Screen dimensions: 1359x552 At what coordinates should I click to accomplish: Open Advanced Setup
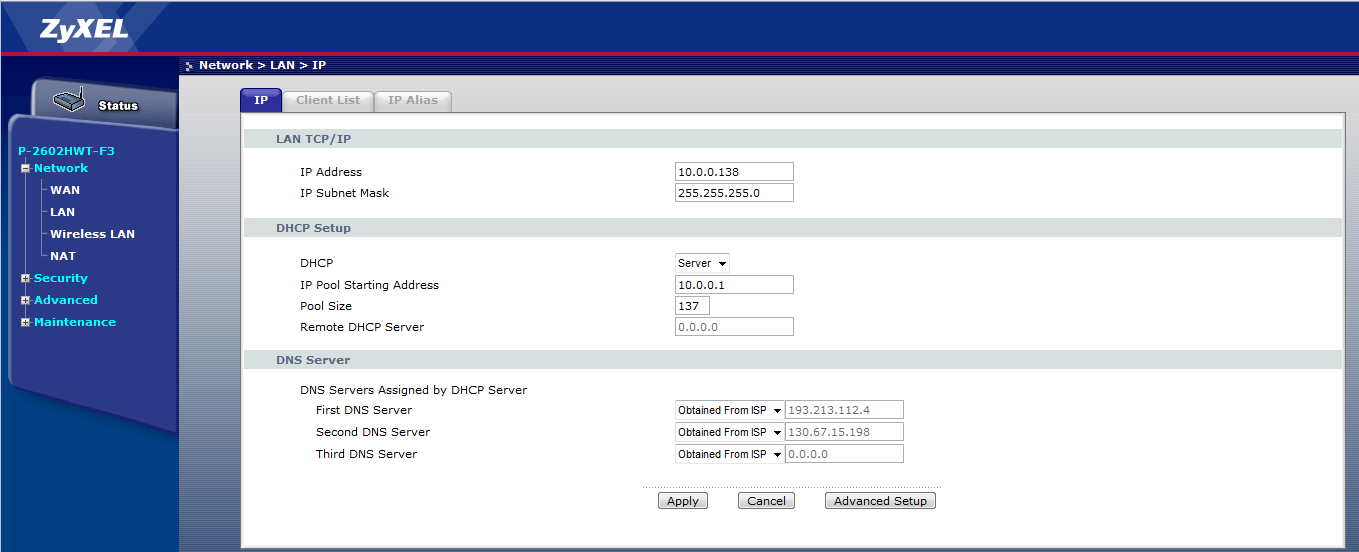880,501
